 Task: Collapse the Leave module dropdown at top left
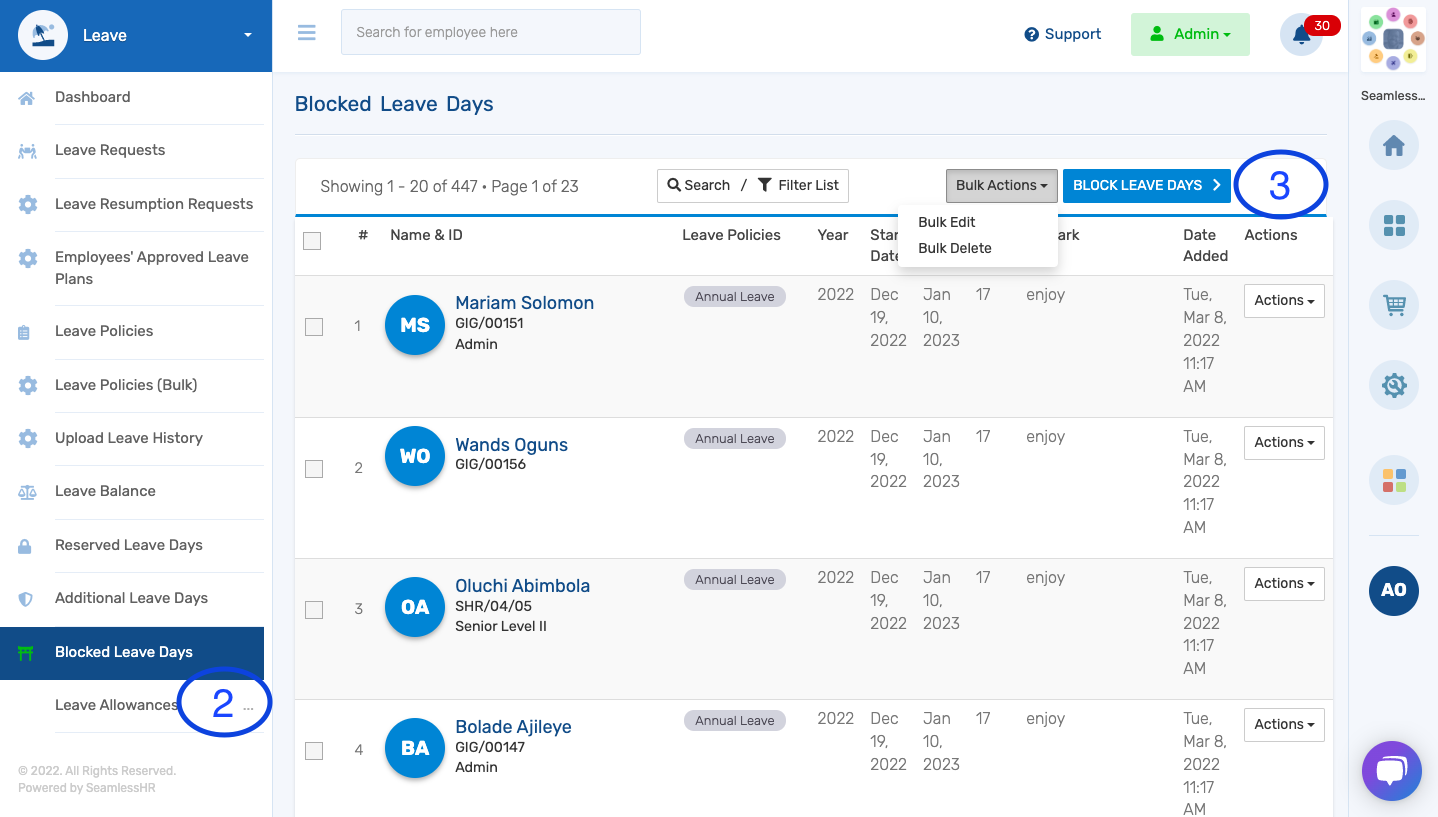[x=246, y=33]
